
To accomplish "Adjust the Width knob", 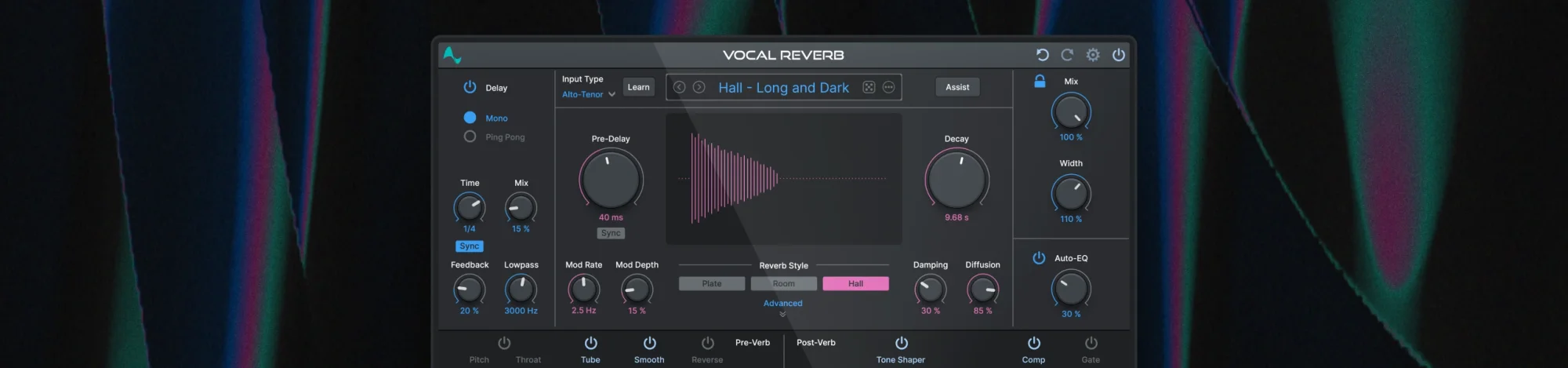I will [1071, 193].
